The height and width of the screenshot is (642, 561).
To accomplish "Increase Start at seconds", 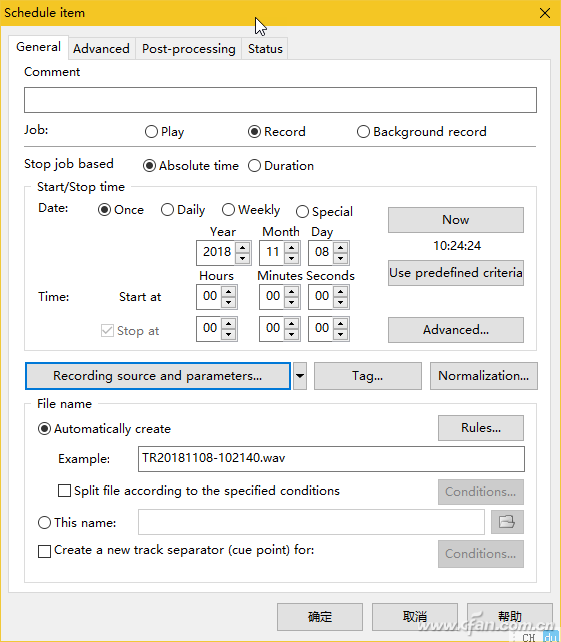I will click(340, 292).
